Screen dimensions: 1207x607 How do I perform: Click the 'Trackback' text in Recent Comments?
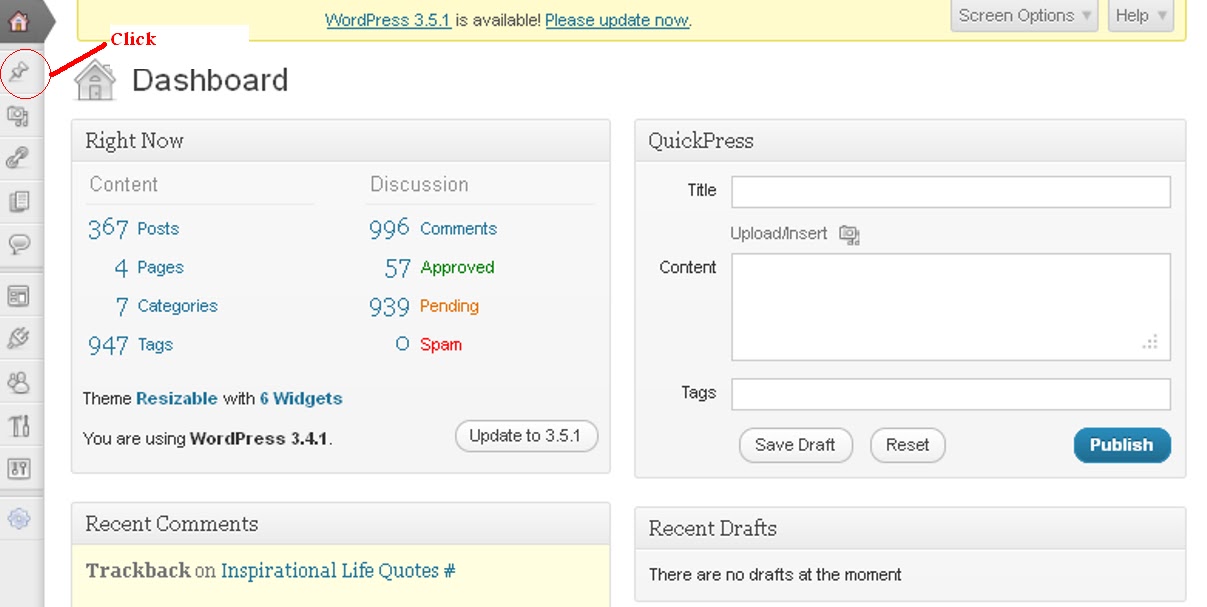[138, 571]
